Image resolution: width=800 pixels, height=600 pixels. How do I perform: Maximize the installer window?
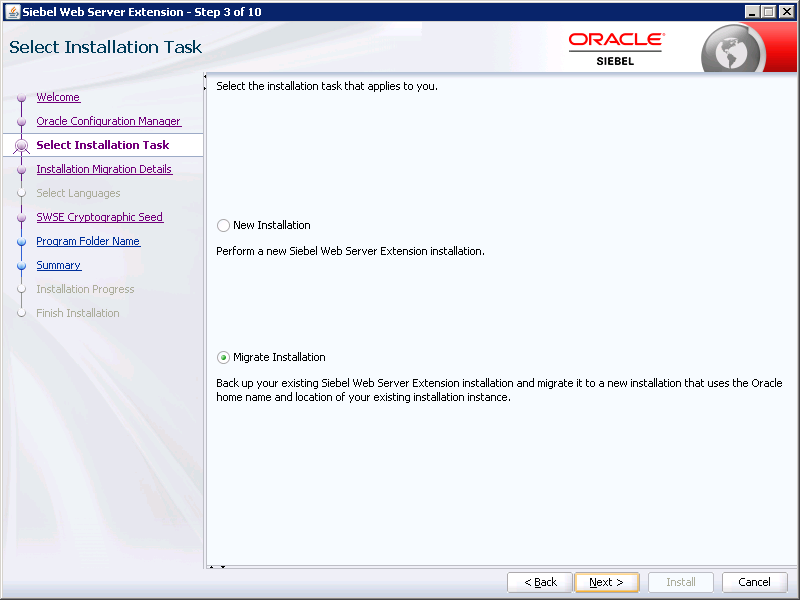(x=769, y=11)
